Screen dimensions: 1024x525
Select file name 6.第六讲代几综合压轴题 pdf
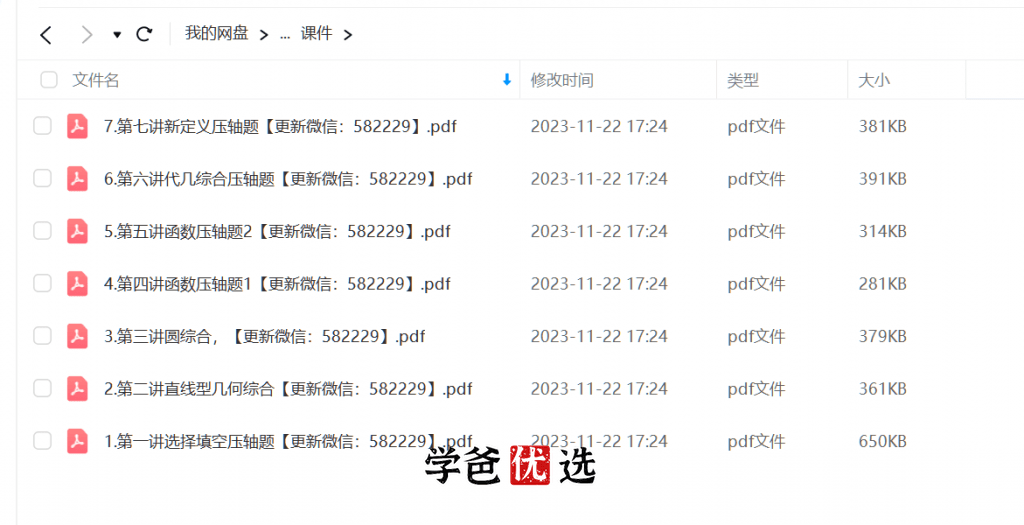pyautogui.click(x=288, y=179)
